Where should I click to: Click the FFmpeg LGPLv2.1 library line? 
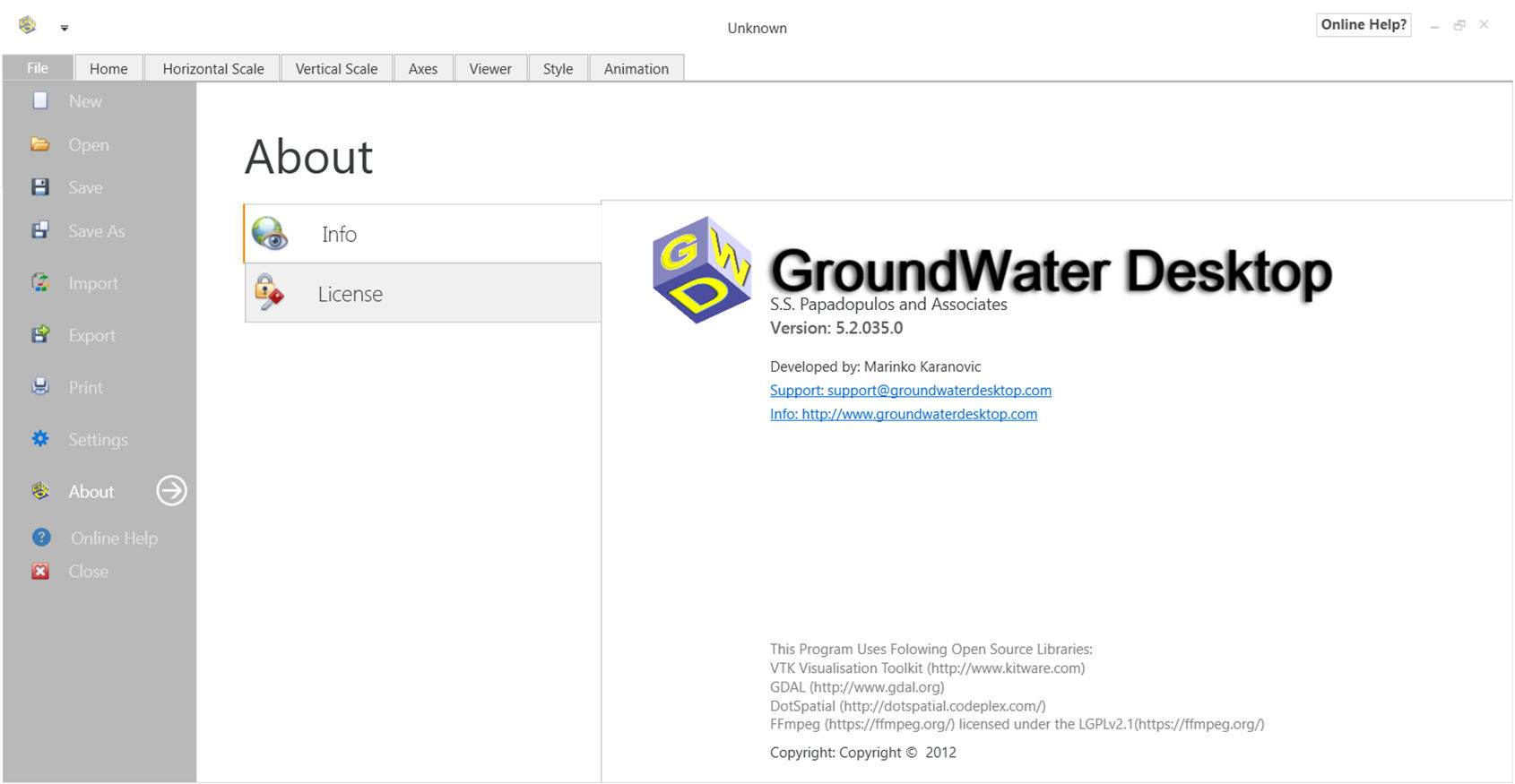[x=1017, y=724]
